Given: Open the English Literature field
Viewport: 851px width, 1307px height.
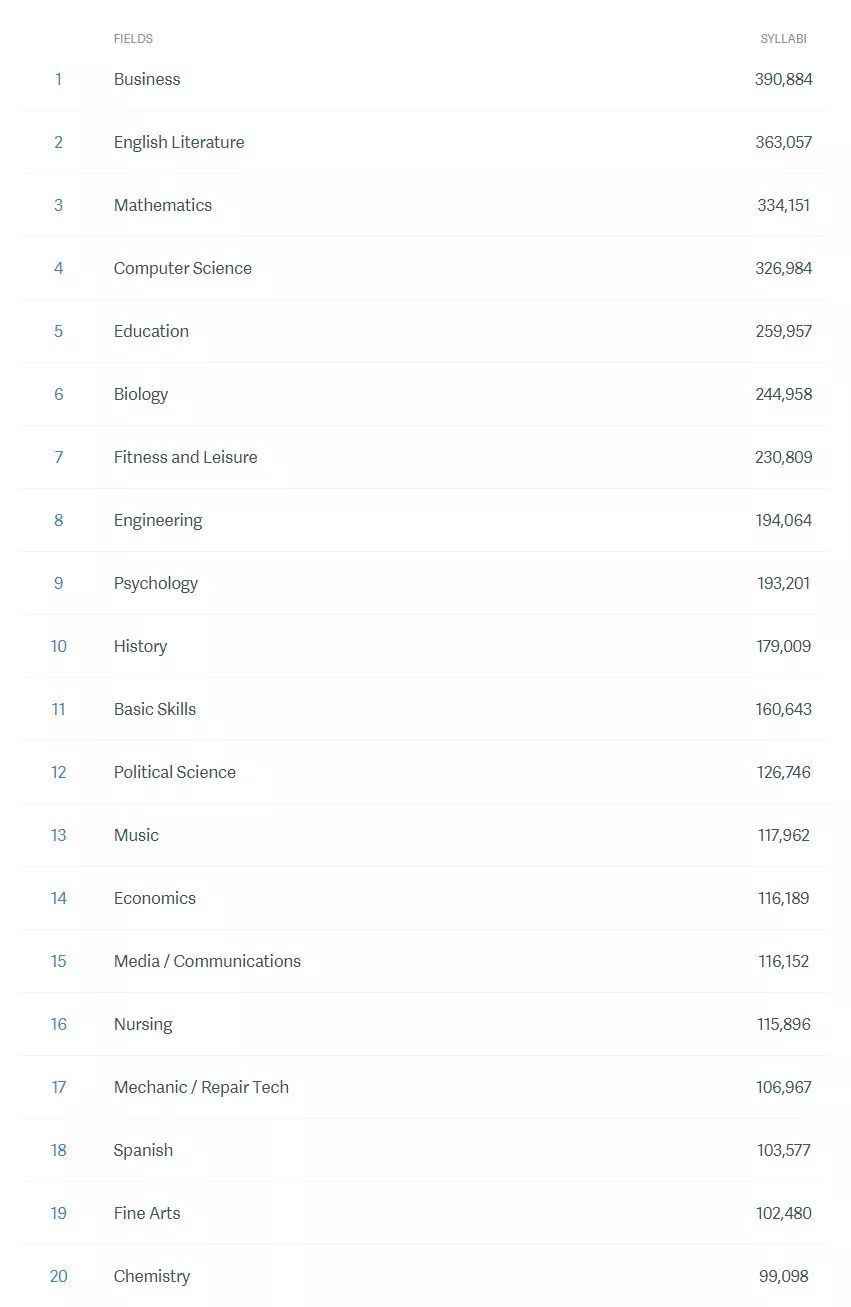Looking at the screenshot, I should point(179,142).
